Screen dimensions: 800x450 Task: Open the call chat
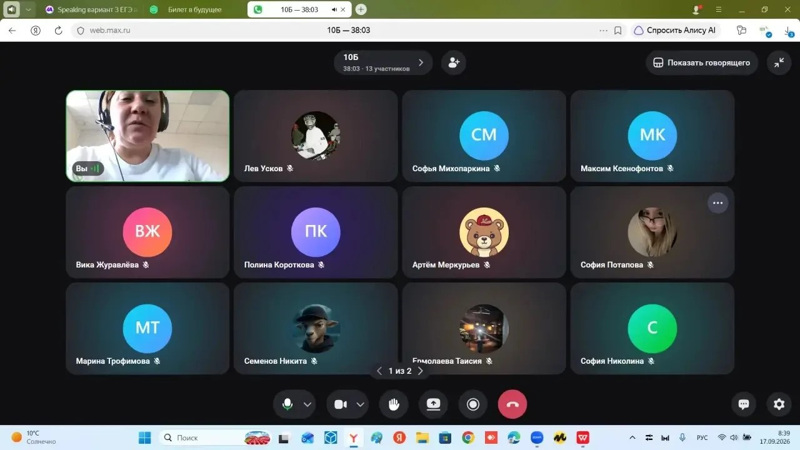coord(743,404)
